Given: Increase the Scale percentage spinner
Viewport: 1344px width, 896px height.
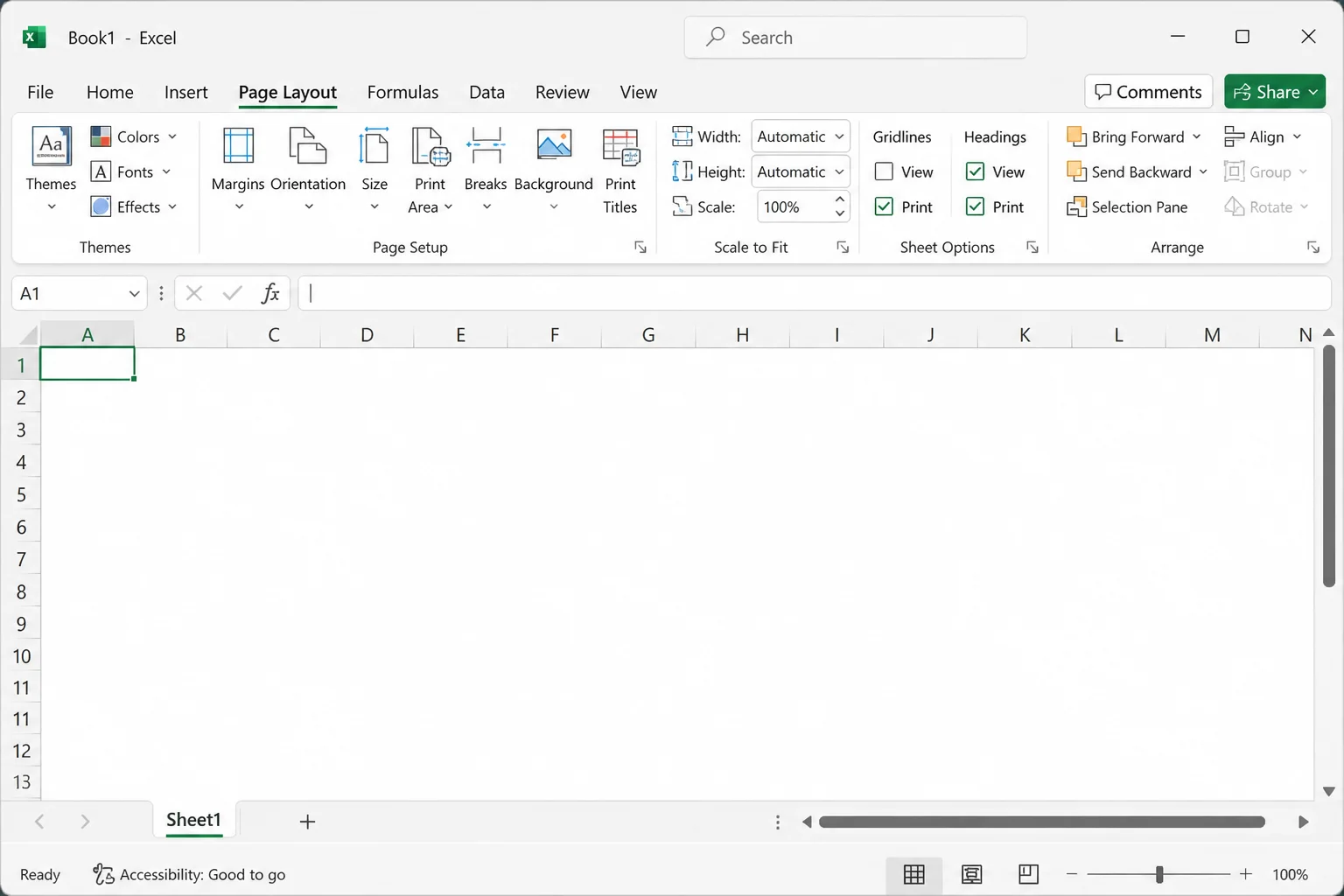Looking at the screenshot, I should (x=839, y=200).
